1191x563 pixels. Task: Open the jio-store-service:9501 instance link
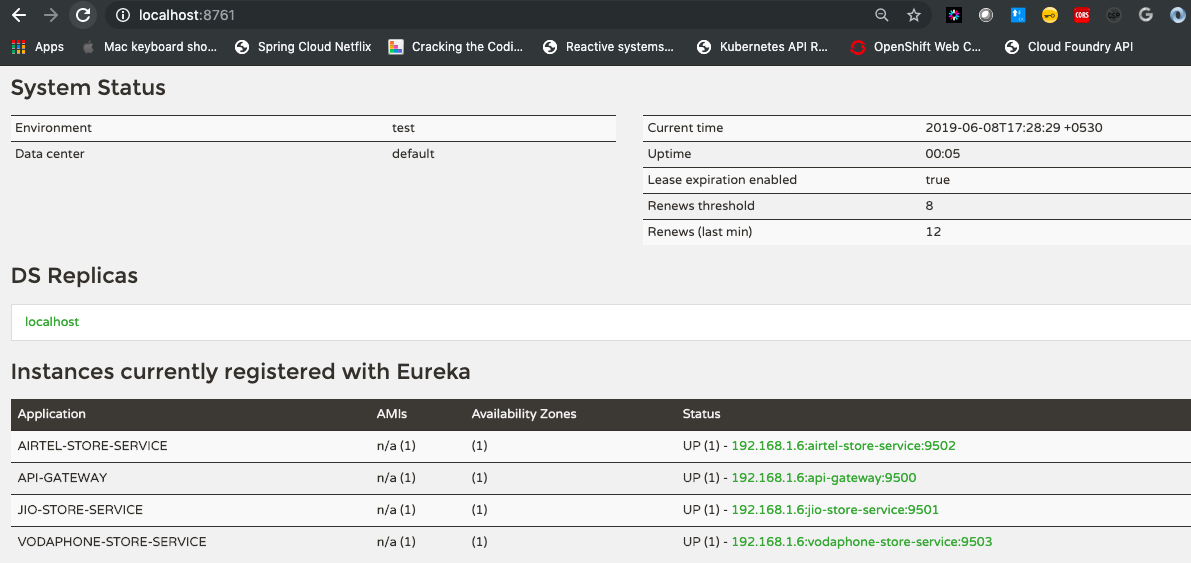[835, 510]
